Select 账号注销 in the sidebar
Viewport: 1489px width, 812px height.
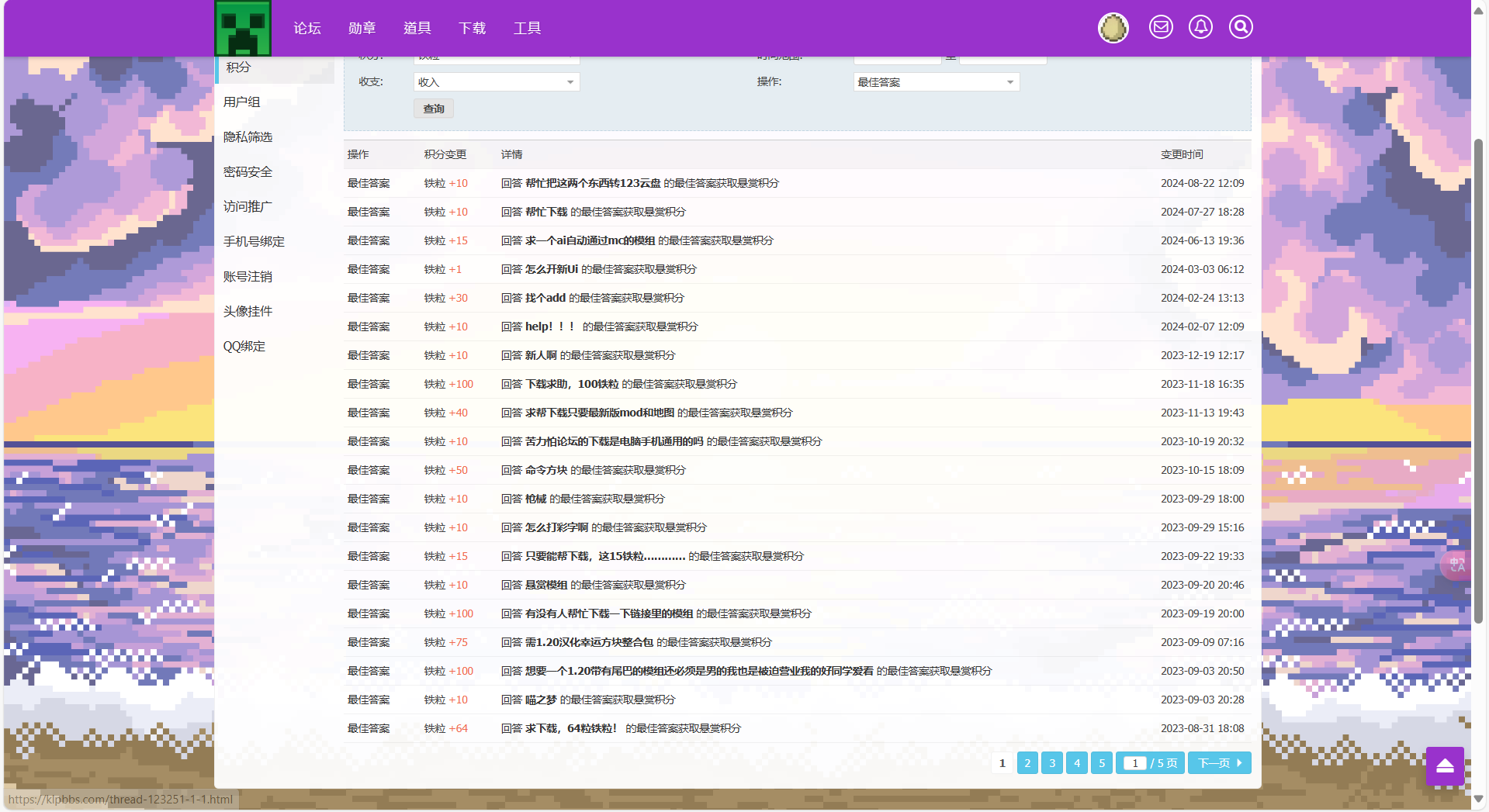[248, 277]
